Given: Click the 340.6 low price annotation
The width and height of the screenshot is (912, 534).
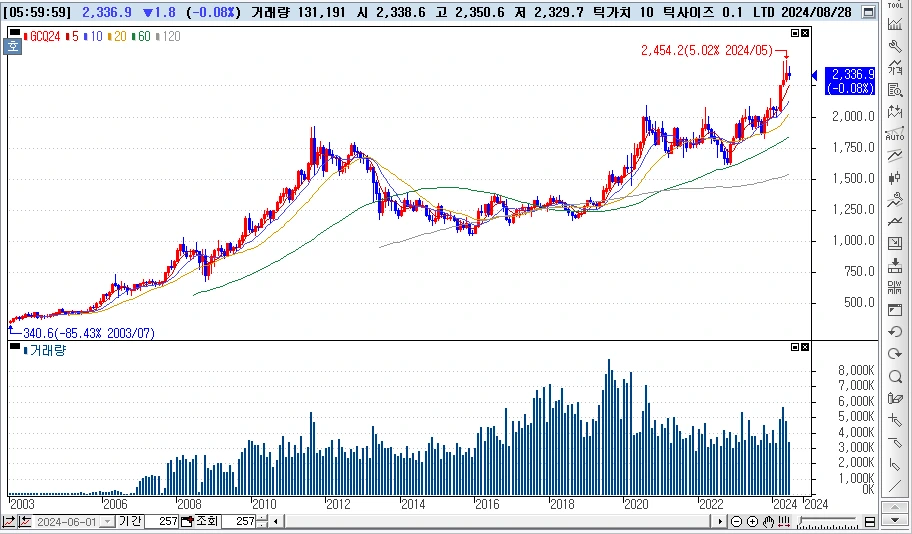Looking at the screenshot, I should pyautogui.click(x=88, y=333).
